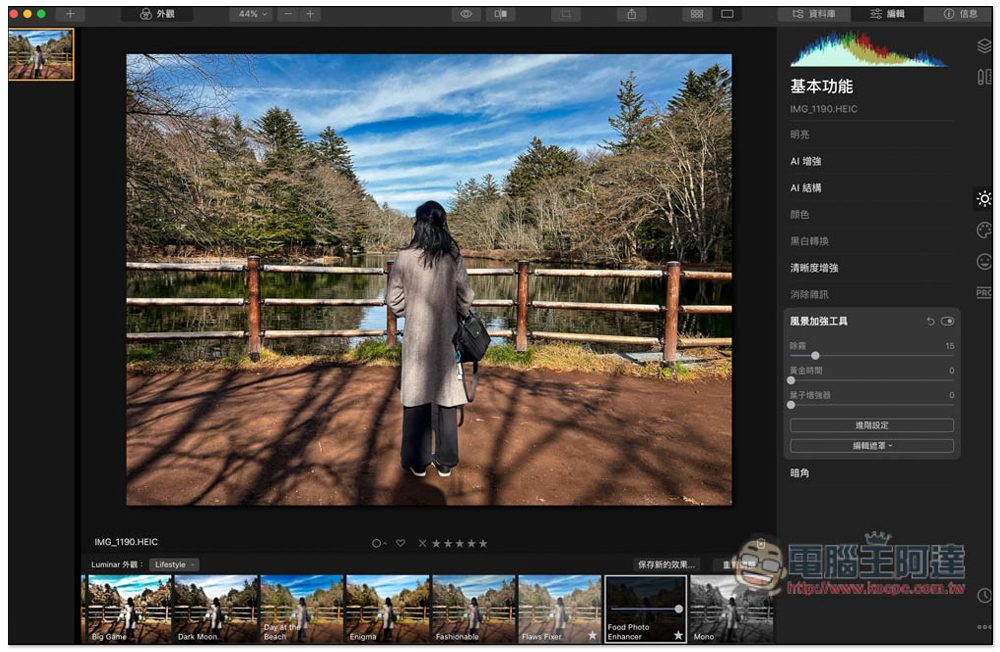Open the share export icon

pos(631,14)
